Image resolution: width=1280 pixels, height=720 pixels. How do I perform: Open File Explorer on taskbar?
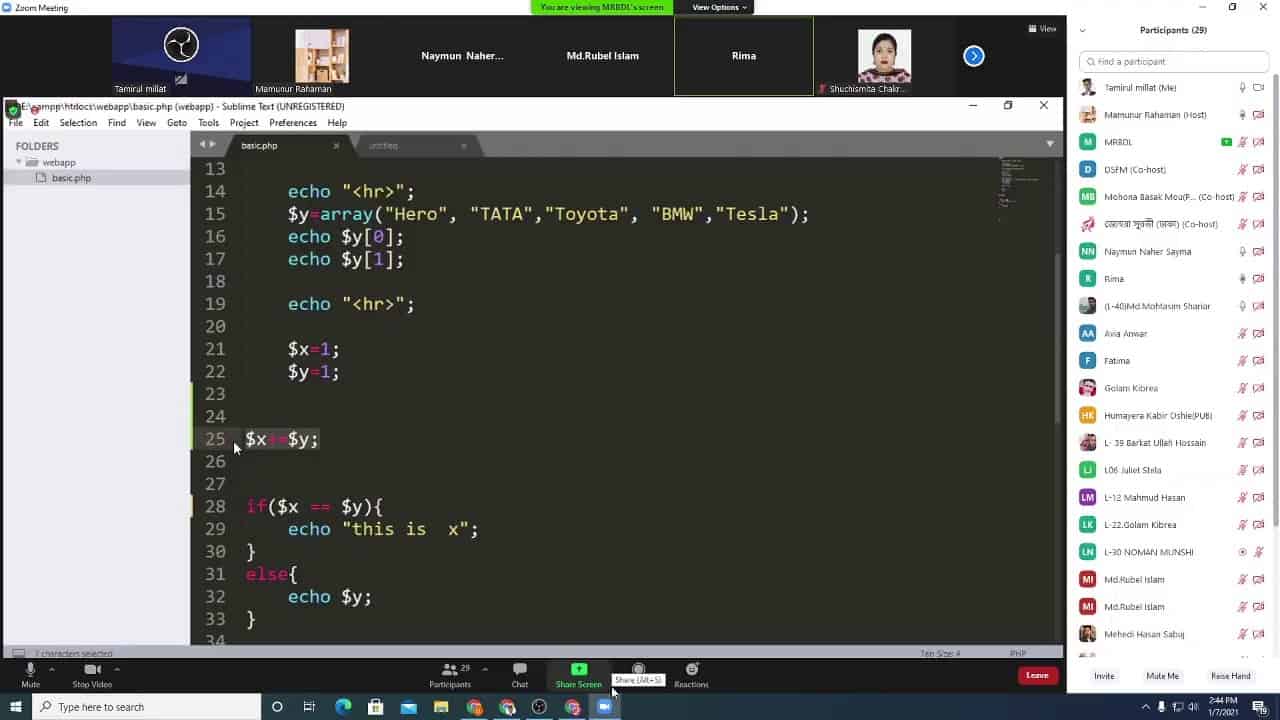tap(441, 707)
